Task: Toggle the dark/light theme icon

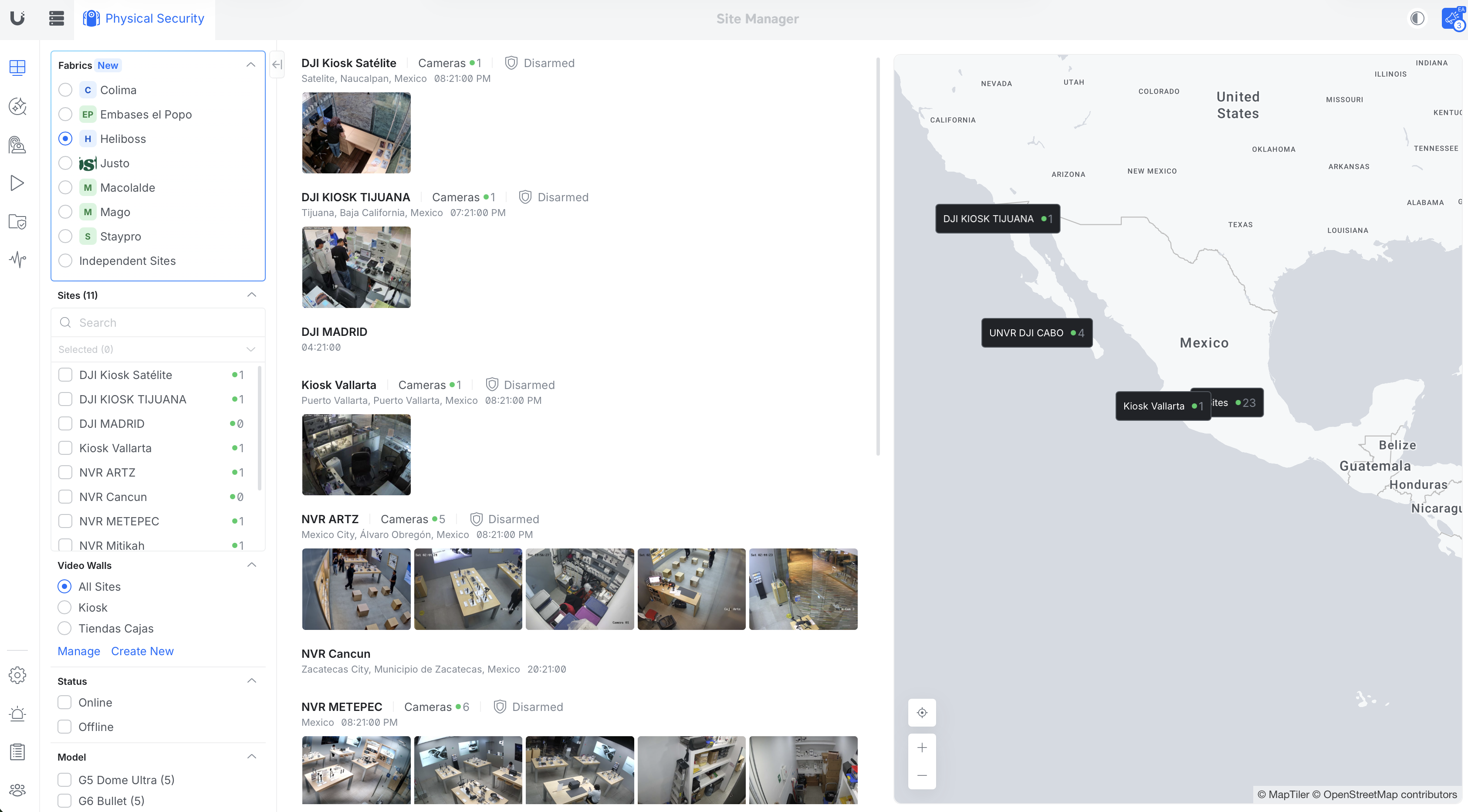Action: (x=1417, y=18)
